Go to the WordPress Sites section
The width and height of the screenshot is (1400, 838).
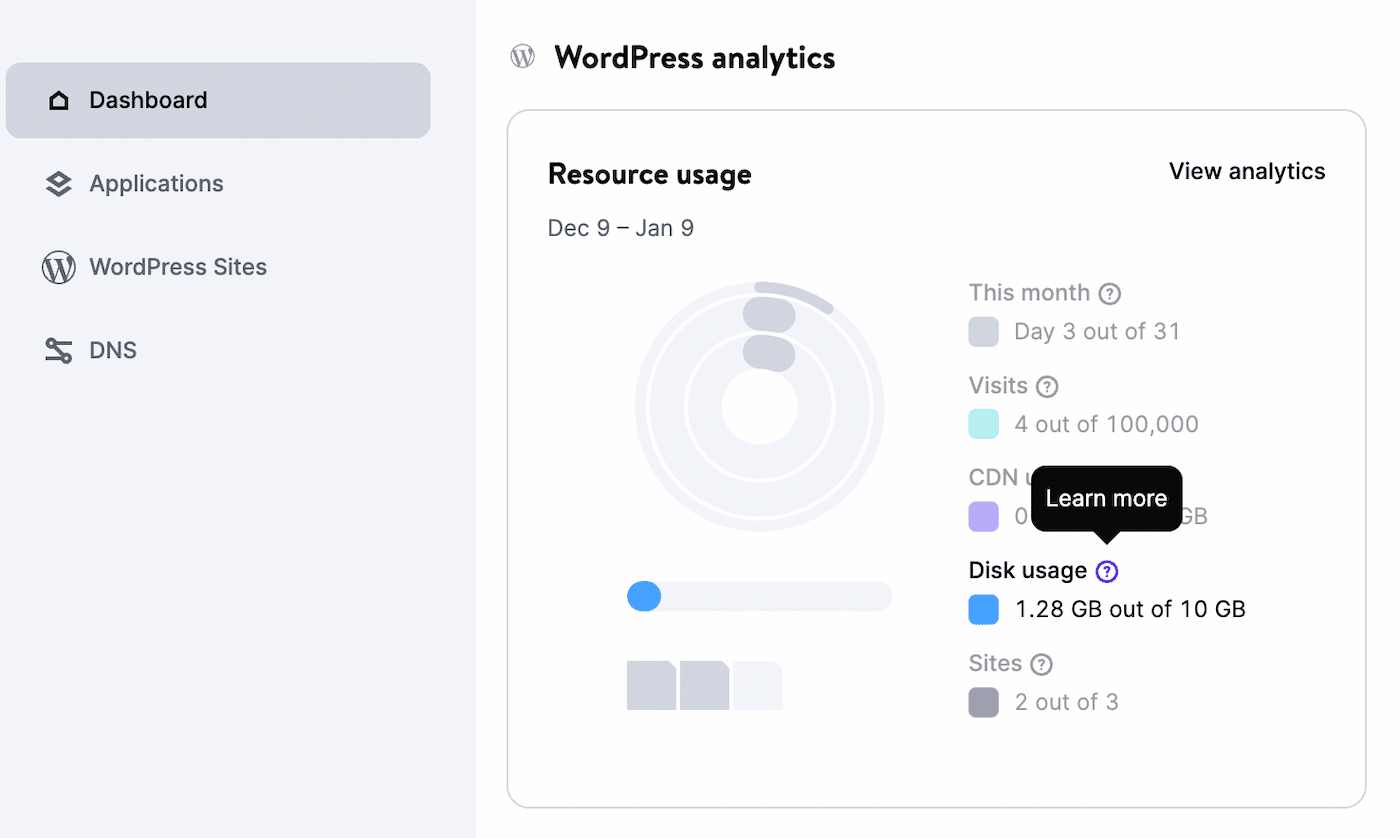pyautogui.click(x=178, y=267)
